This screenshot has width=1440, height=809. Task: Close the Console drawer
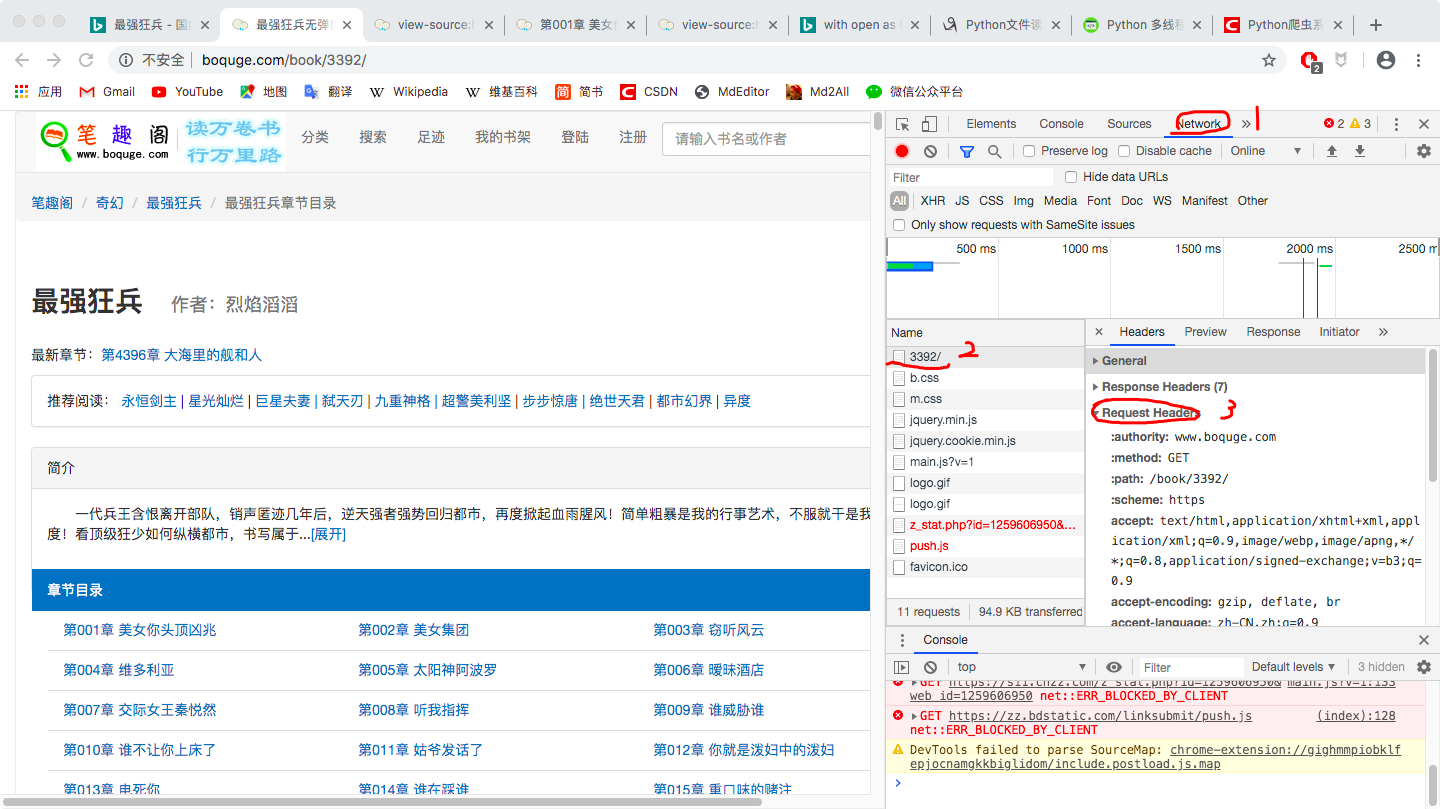point(1424,640)
